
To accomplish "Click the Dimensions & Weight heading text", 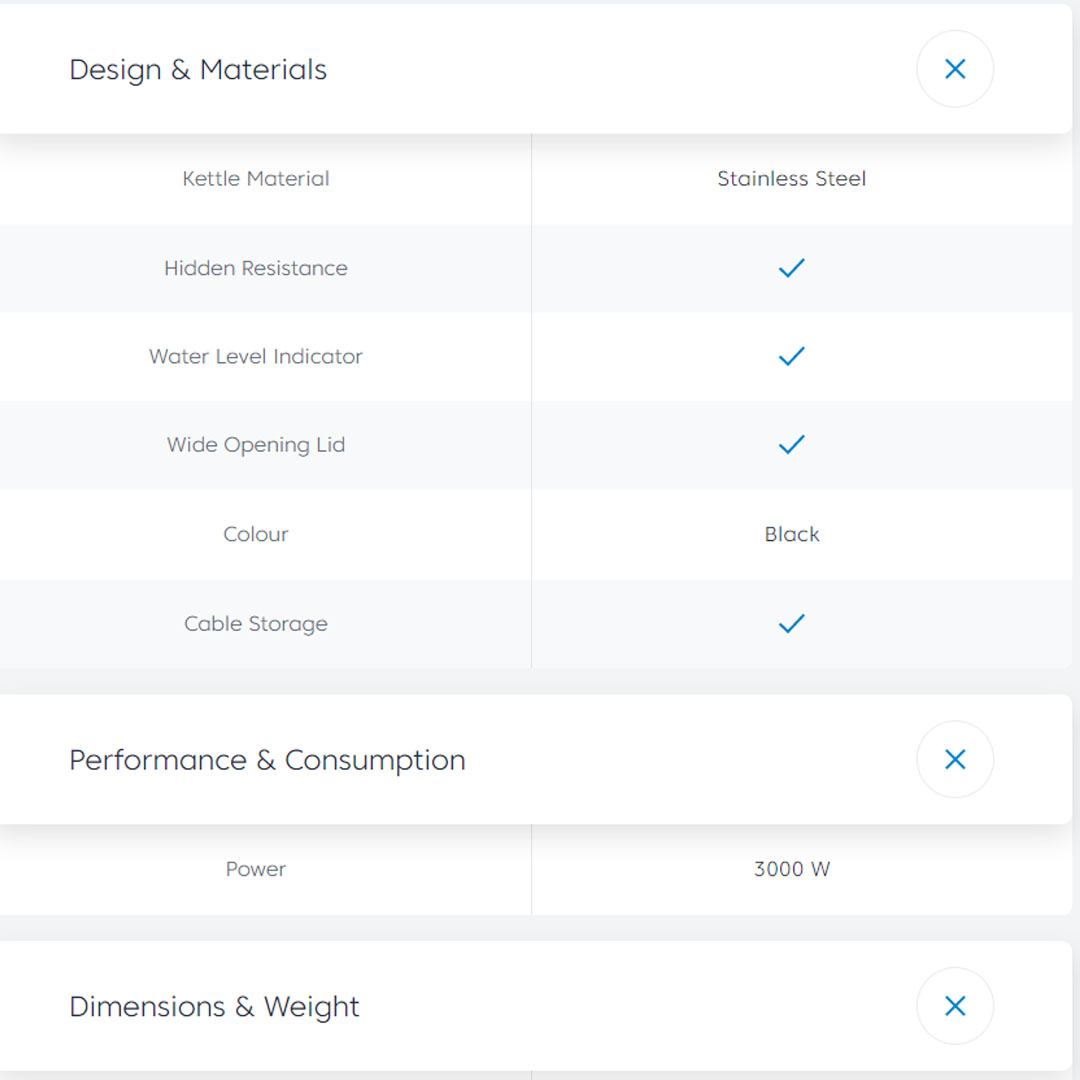I will (214, 1007).
